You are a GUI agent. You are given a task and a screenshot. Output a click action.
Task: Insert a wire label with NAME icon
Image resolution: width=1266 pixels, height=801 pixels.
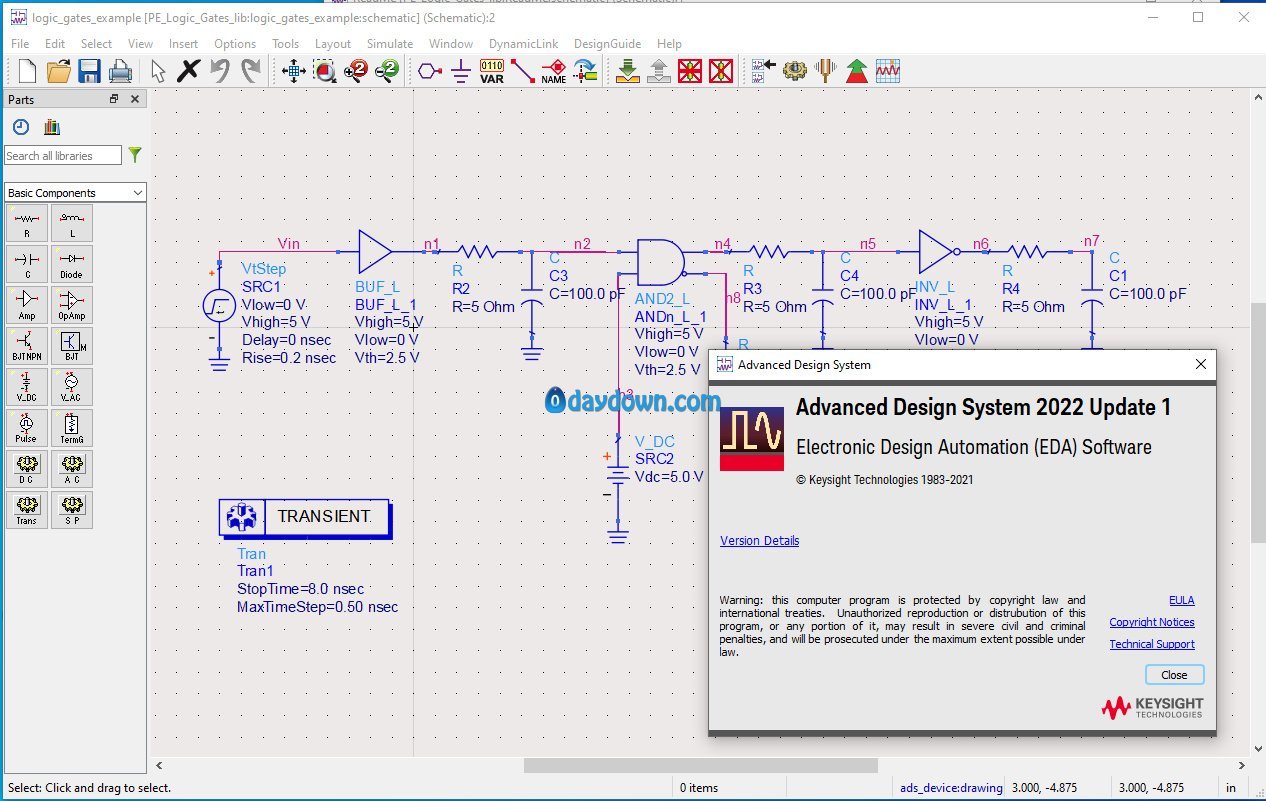554,71
